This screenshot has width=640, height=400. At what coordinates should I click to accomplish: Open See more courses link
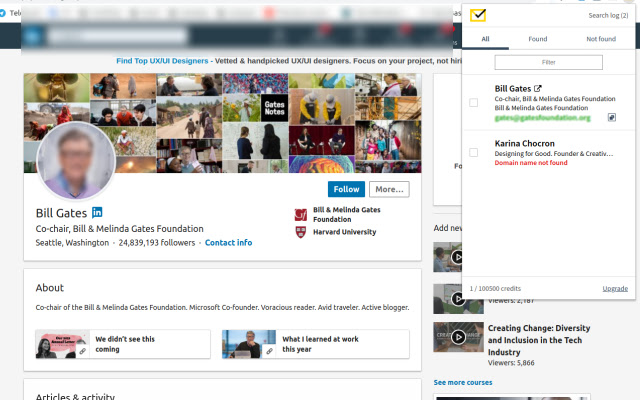pos(463,382)
